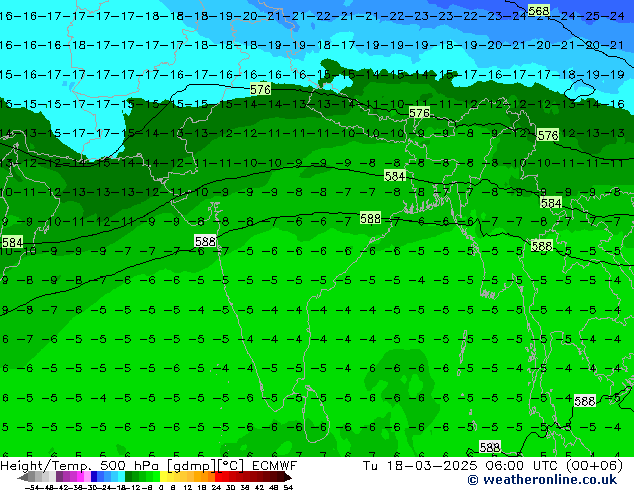Click the dark maroon arrow end of colorbar
Image resolution: width=634 pixels, height=490 pixels.
pos(288,477)
